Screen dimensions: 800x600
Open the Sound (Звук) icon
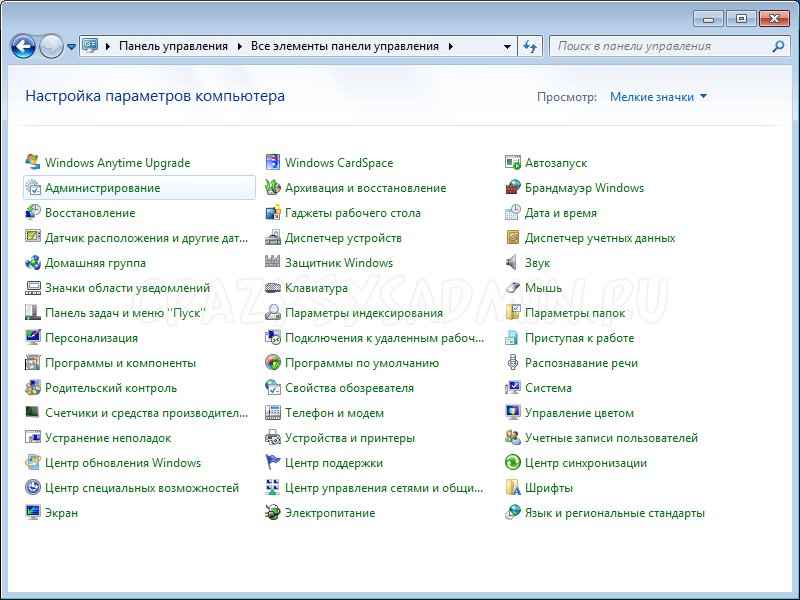513,263
